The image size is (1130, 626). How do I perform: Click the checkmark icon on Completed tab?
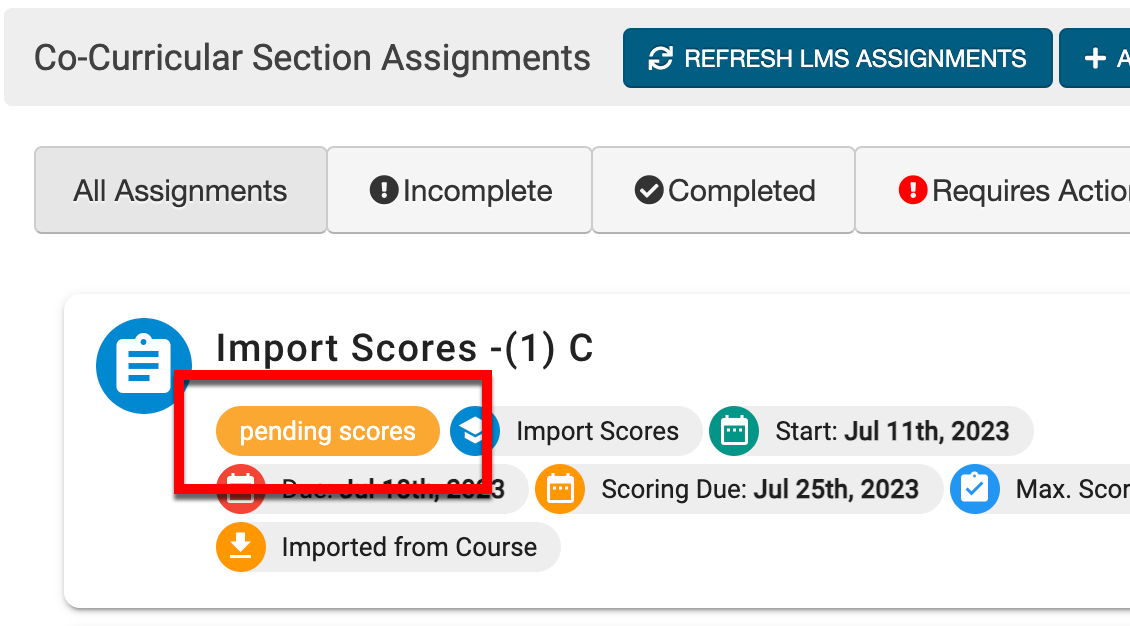point(649,190)
